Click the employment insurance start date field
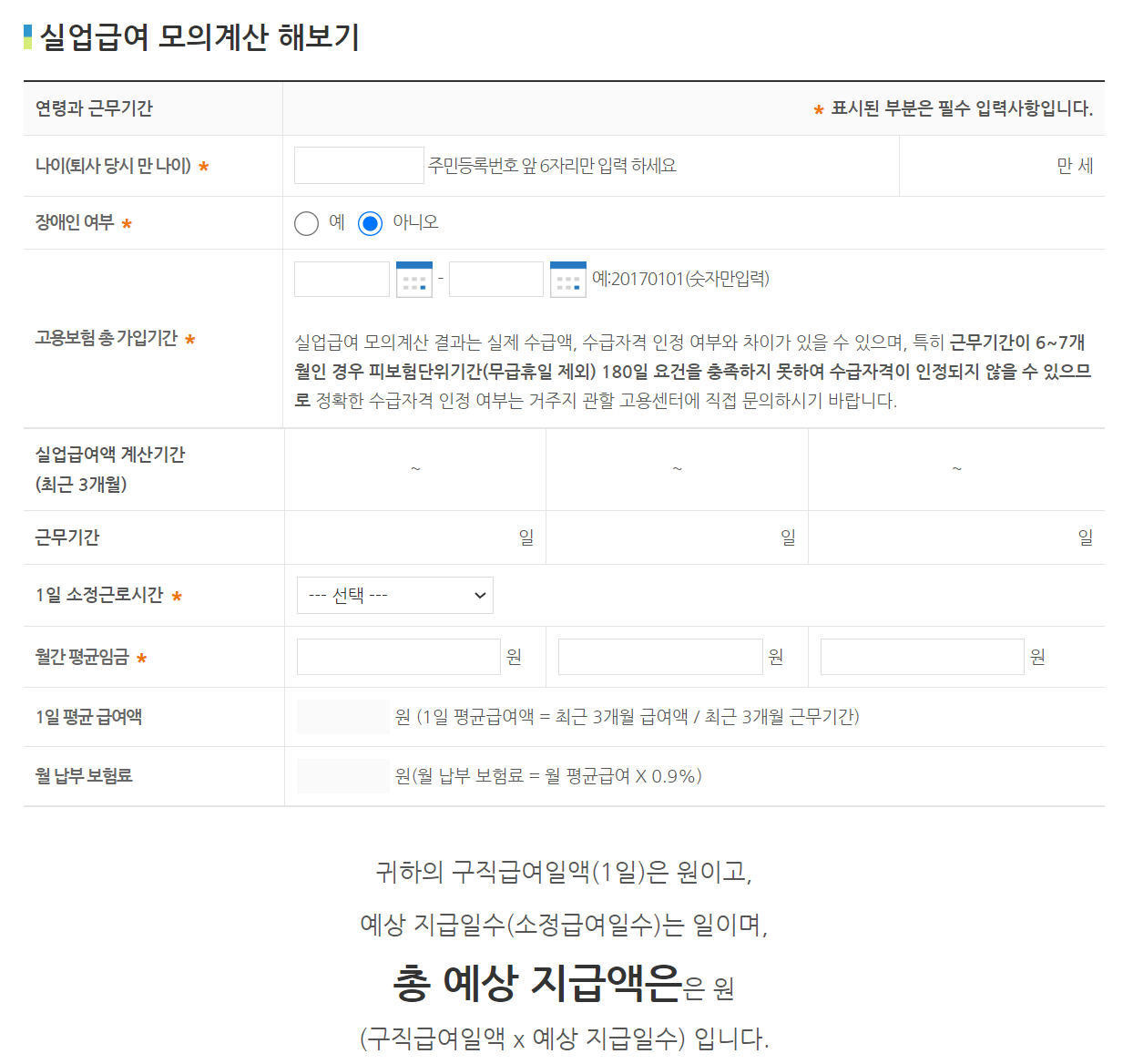Screen dimensions: 1133x1064 pos(342,279)
